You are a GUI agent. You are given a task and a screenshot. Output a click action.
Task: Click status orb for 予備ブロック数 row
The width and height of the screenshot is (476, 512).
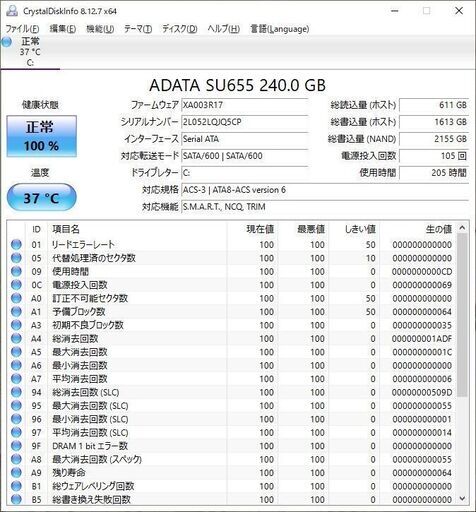pos(16,311)
